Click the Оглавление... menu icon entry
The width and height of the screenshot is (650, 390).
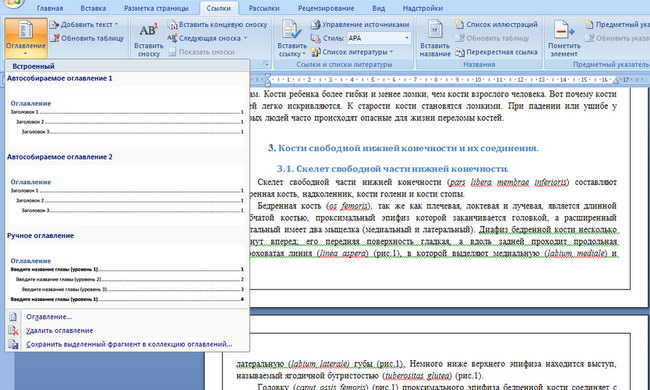[13, 317]
